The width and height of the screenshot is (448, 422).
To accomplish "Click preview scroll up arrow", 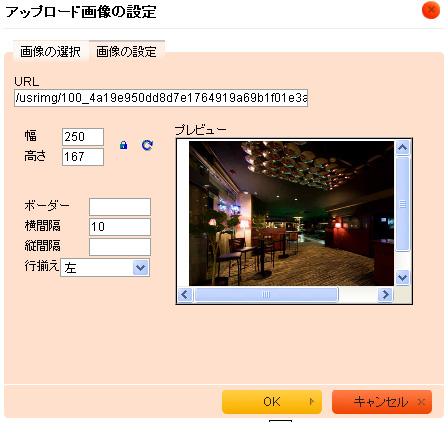I will (402, 147).
